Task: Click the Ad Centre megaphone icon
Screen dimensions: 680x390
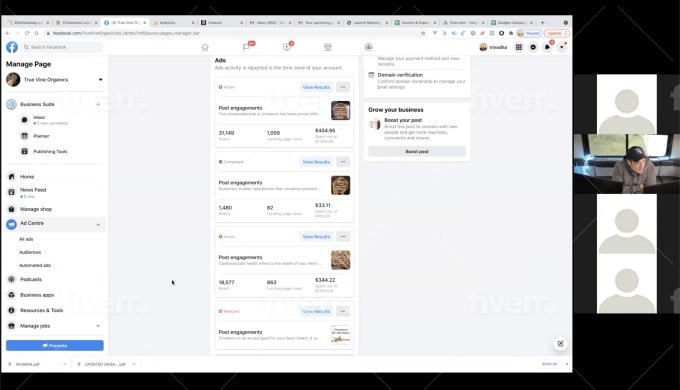Action: tap(12, 224)
